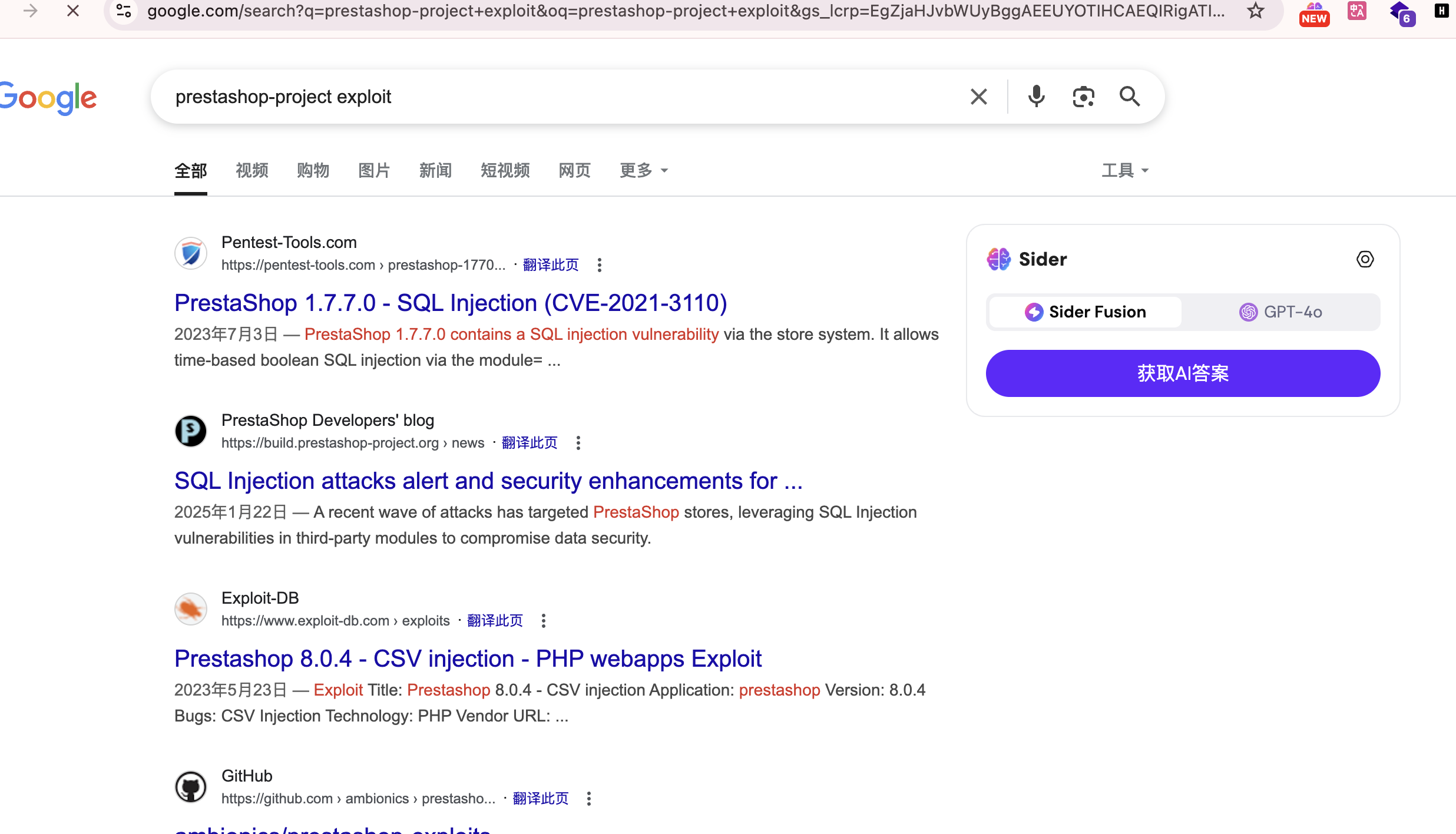Click the GitHub site name
Image resolution: width=1456 pixels, height=834 pixels.
tap(247, 776)
